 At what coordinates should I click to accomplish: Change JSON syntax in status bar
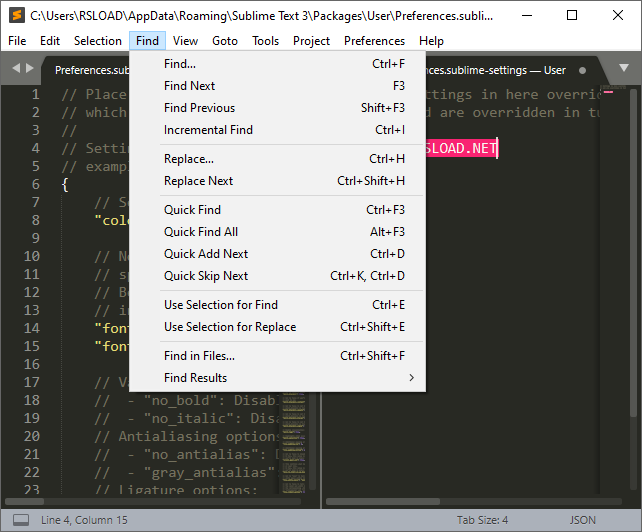583,520
